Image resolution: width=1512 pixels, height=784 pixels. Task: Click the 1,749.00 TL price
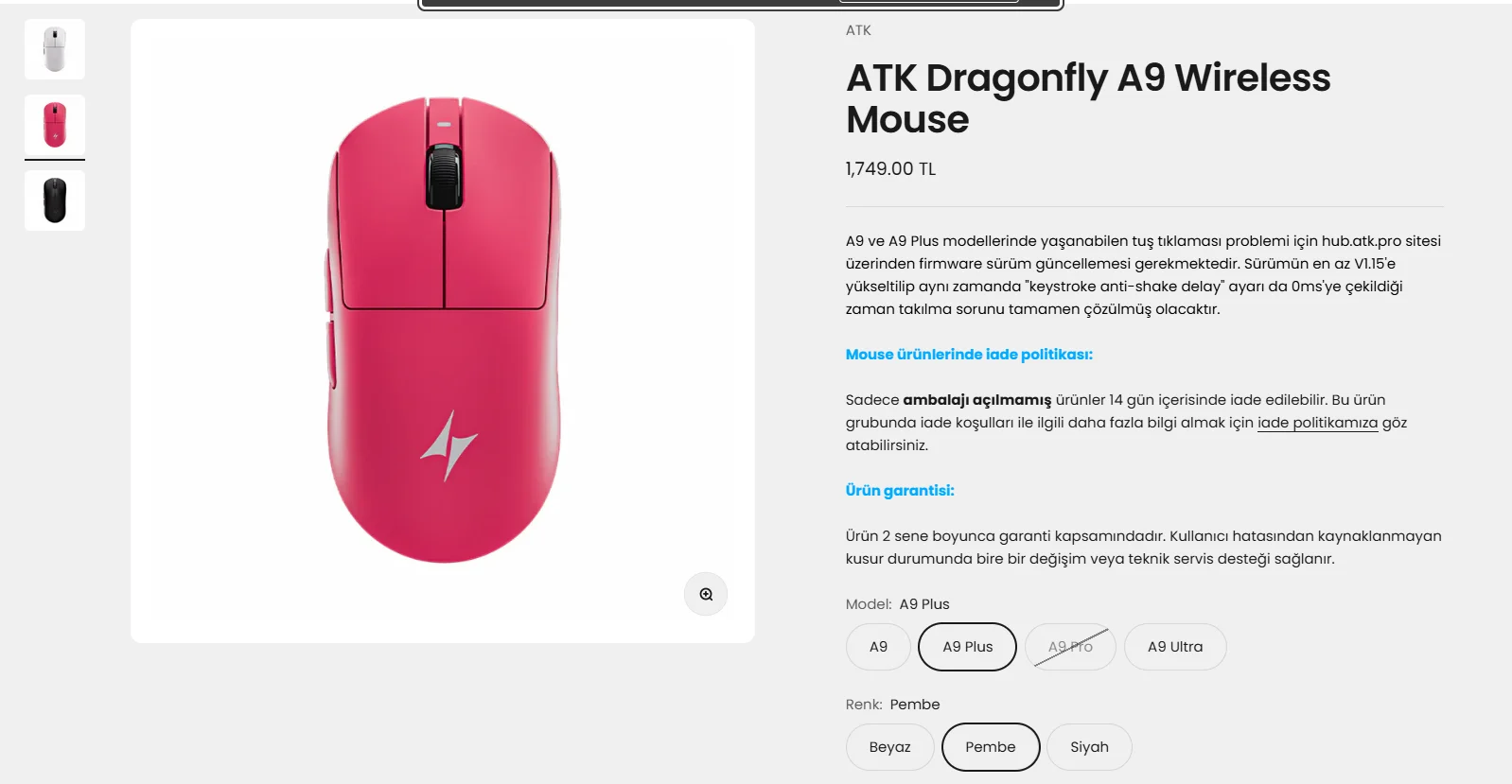click(x=890, y=169)
